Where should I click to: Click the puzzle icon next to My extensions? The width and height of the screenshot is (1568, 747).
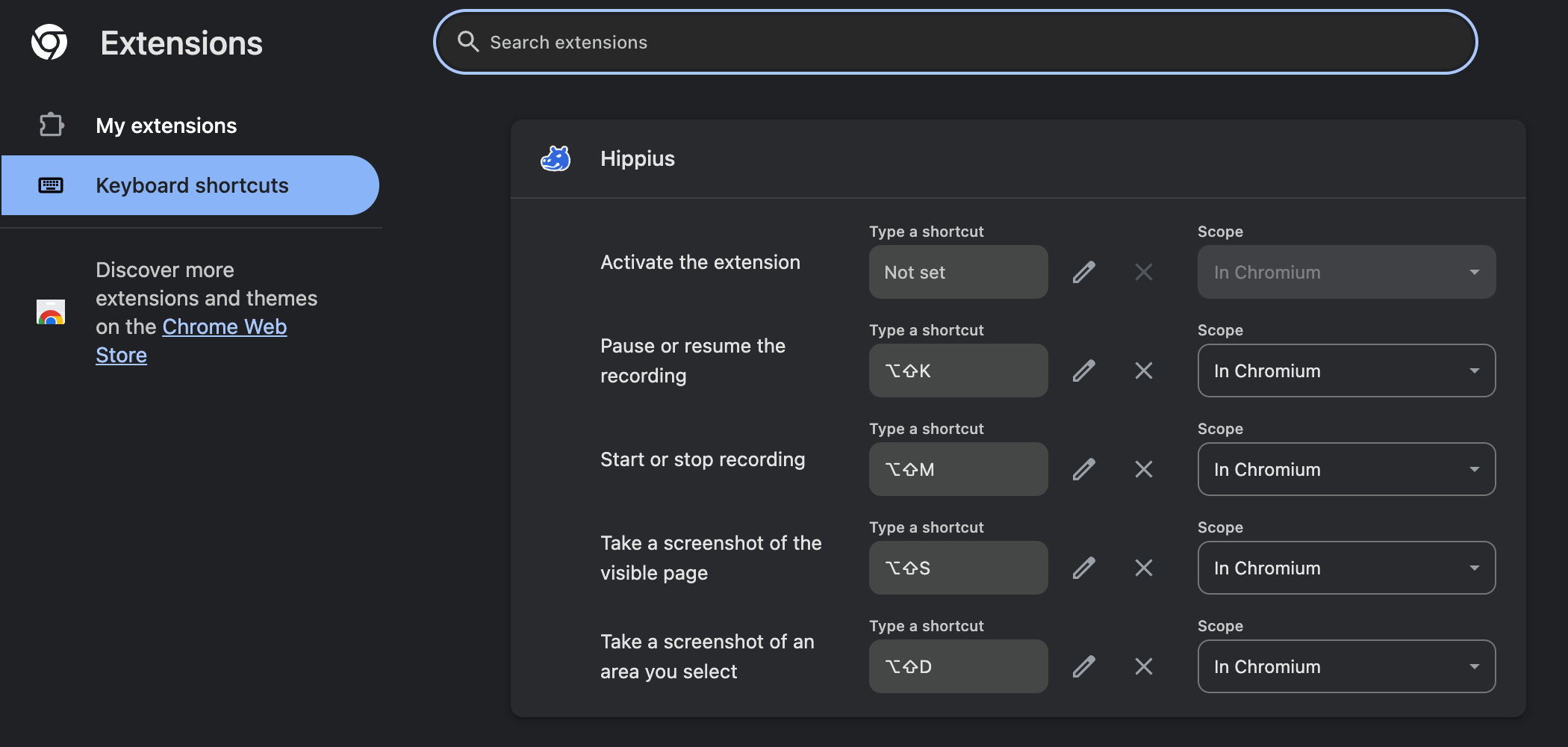click(51, 125)
